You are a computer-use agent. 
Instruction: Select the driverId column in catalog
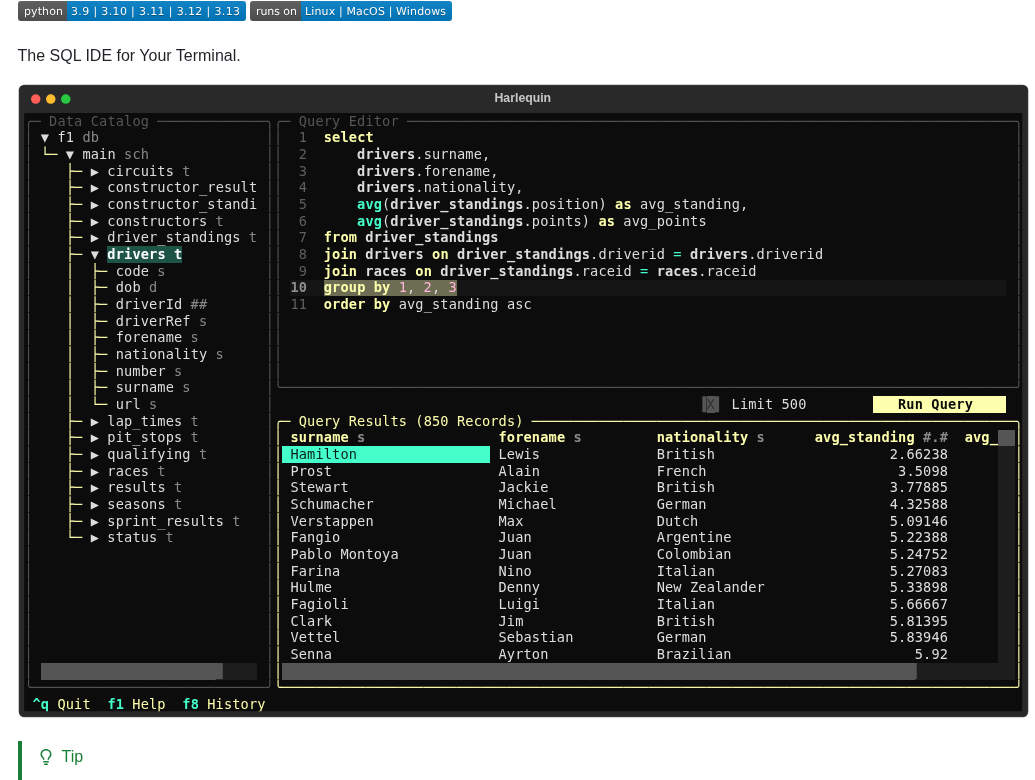pyautogui.click(x=161, y=304)
